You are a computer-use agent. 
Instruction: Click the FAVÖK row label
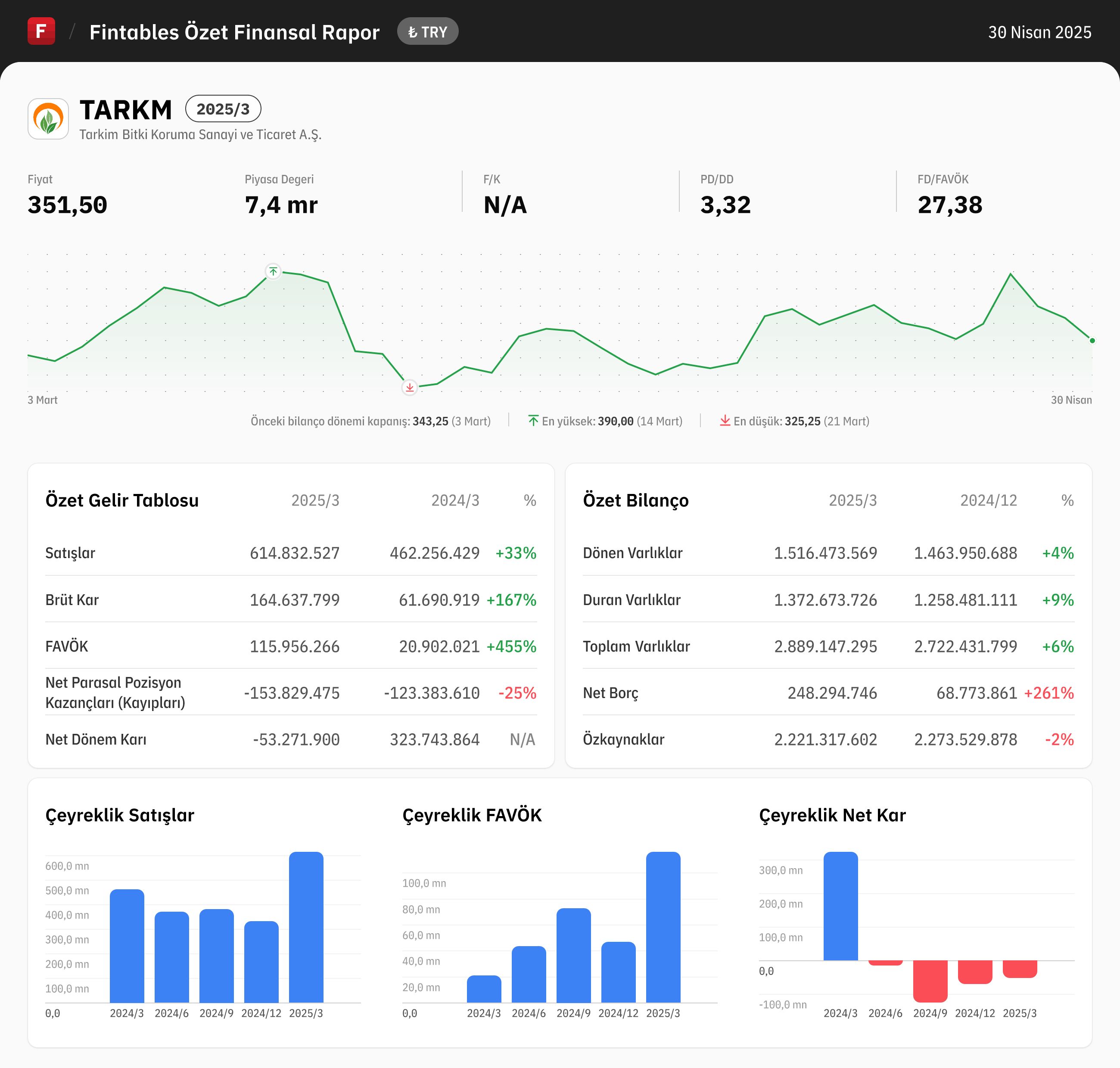click(x=67, y=647)
